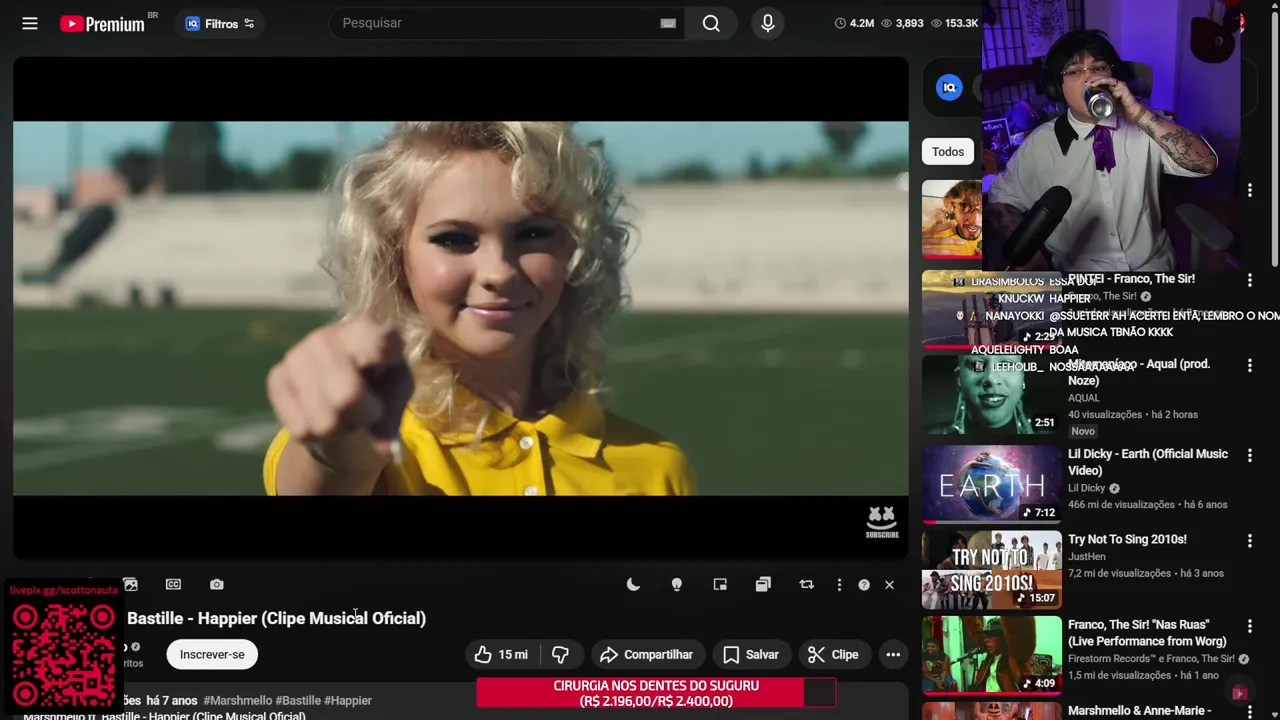Screen dimensions: 1280x720
Task: Toggle the lightbulb cinema mode
Action: 677,584
